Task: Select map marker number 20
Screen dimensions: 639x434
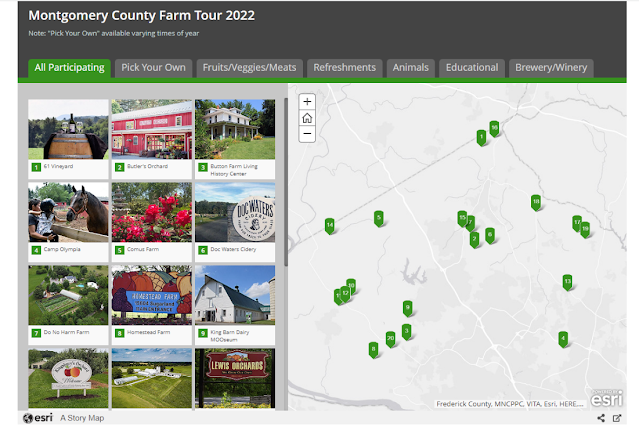Action: pyautogui.click(x=390, y=339)
